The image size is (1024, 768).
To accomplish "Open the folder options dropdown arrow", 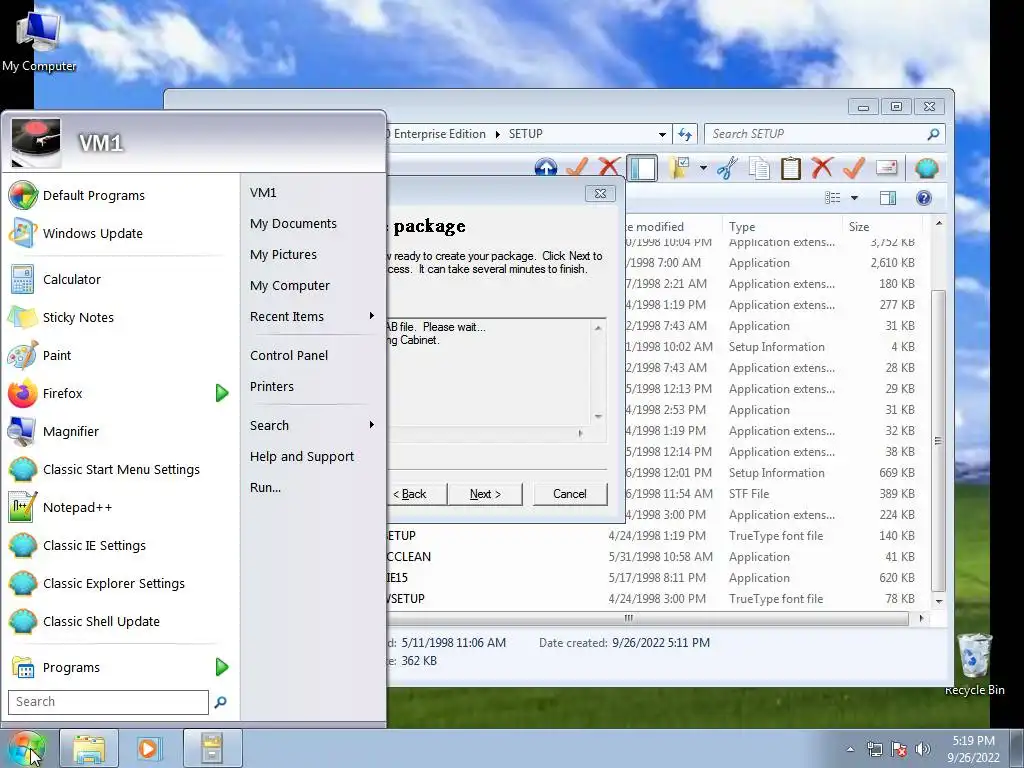I will click(x=703, y=168).
